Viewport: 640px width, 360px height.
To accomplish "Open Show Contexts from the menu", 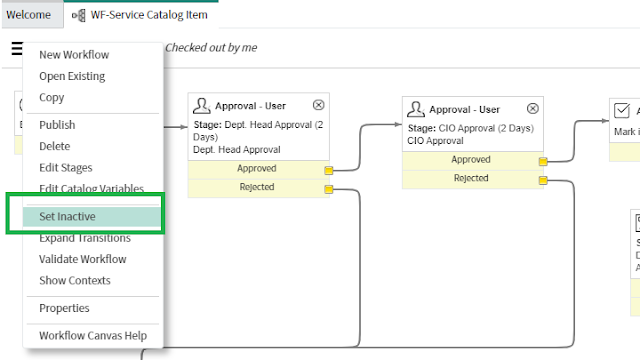I will (75, 280).
